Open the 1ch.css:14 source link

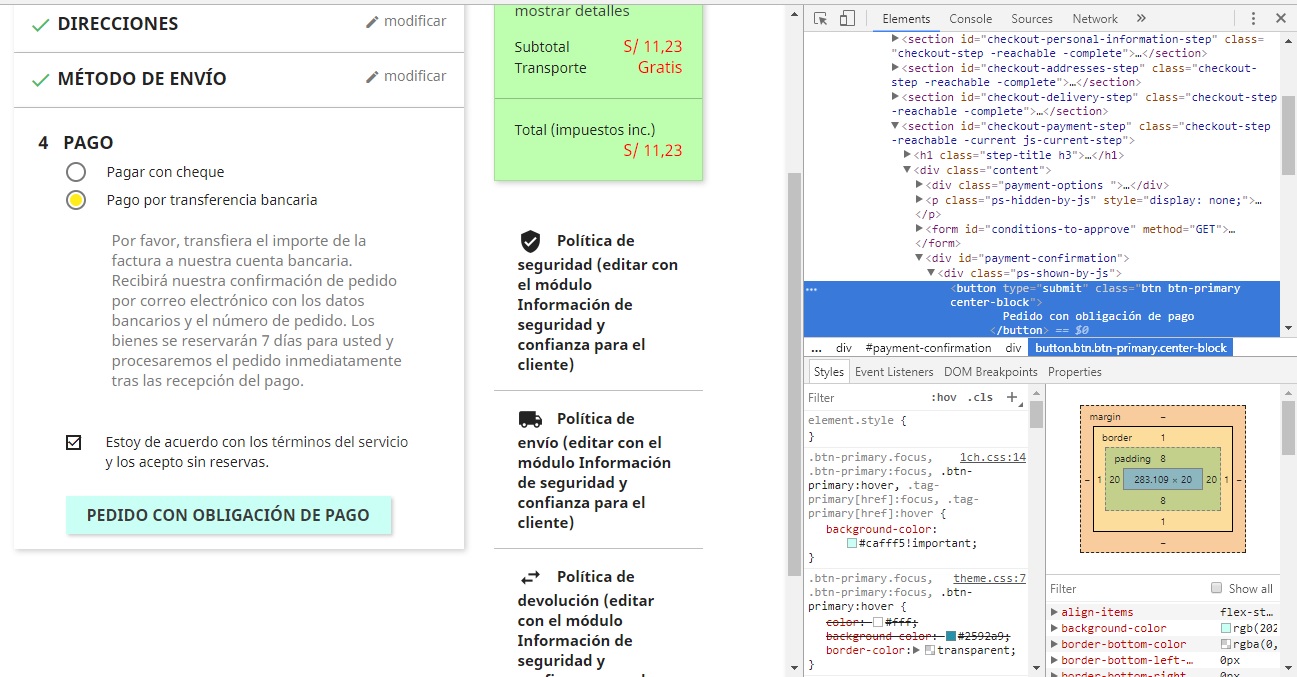[992, 457]
